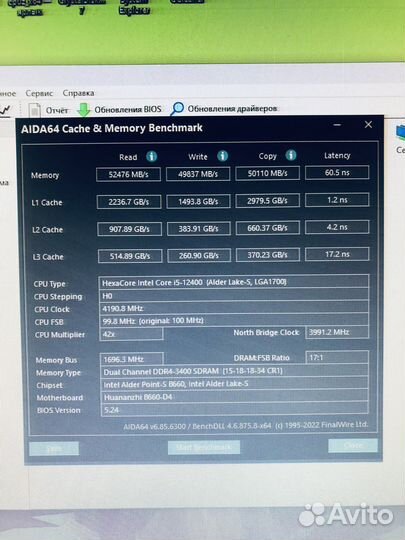Click BIOS Version value 5.24

235,409
